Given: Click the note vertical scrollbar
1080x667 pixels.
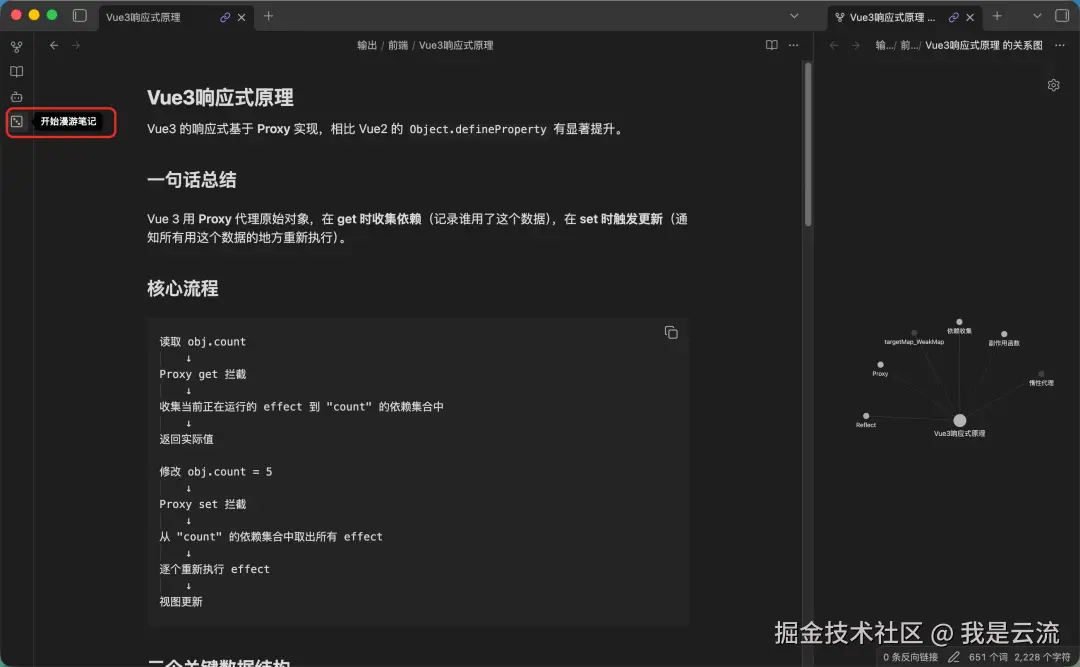Looking at the screenshot, I should click(808, 145).
